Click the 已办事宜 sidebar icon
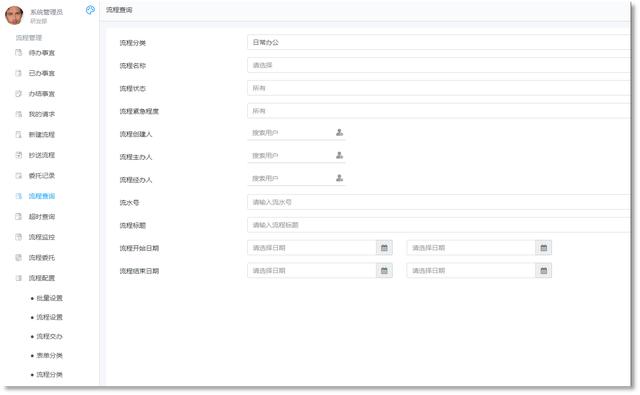 pyautogui.click(x=18, y=73)
